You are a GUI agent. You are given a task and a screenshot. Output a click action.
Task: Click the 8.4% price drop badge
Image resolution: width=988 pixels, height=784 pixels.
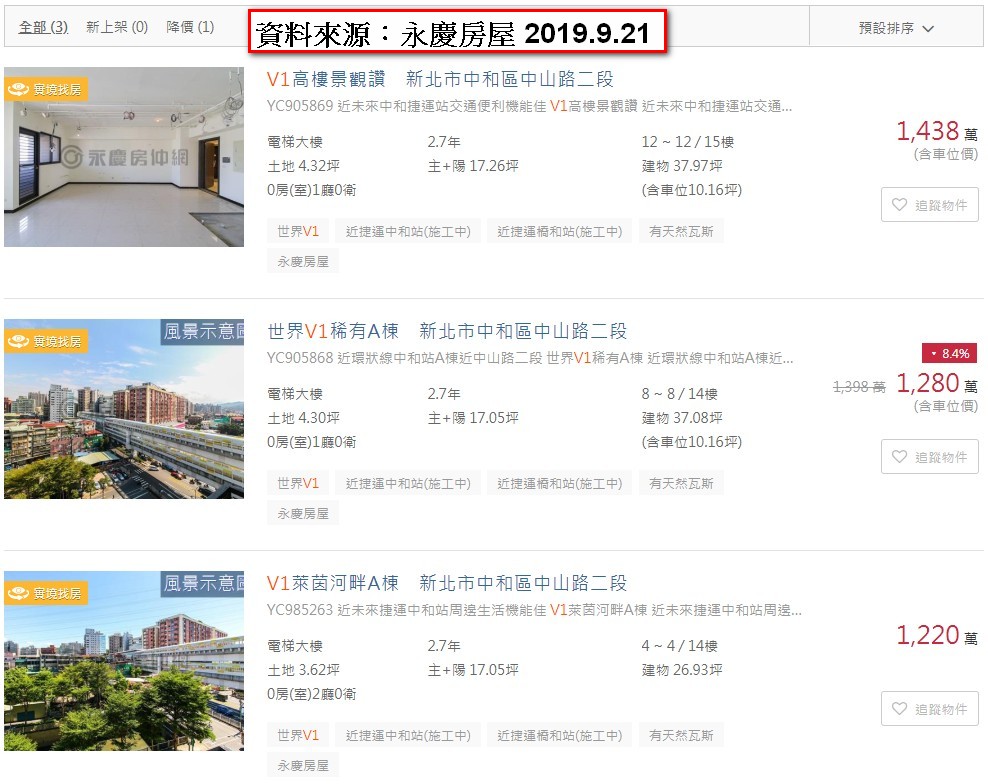[x=950, y=354]
